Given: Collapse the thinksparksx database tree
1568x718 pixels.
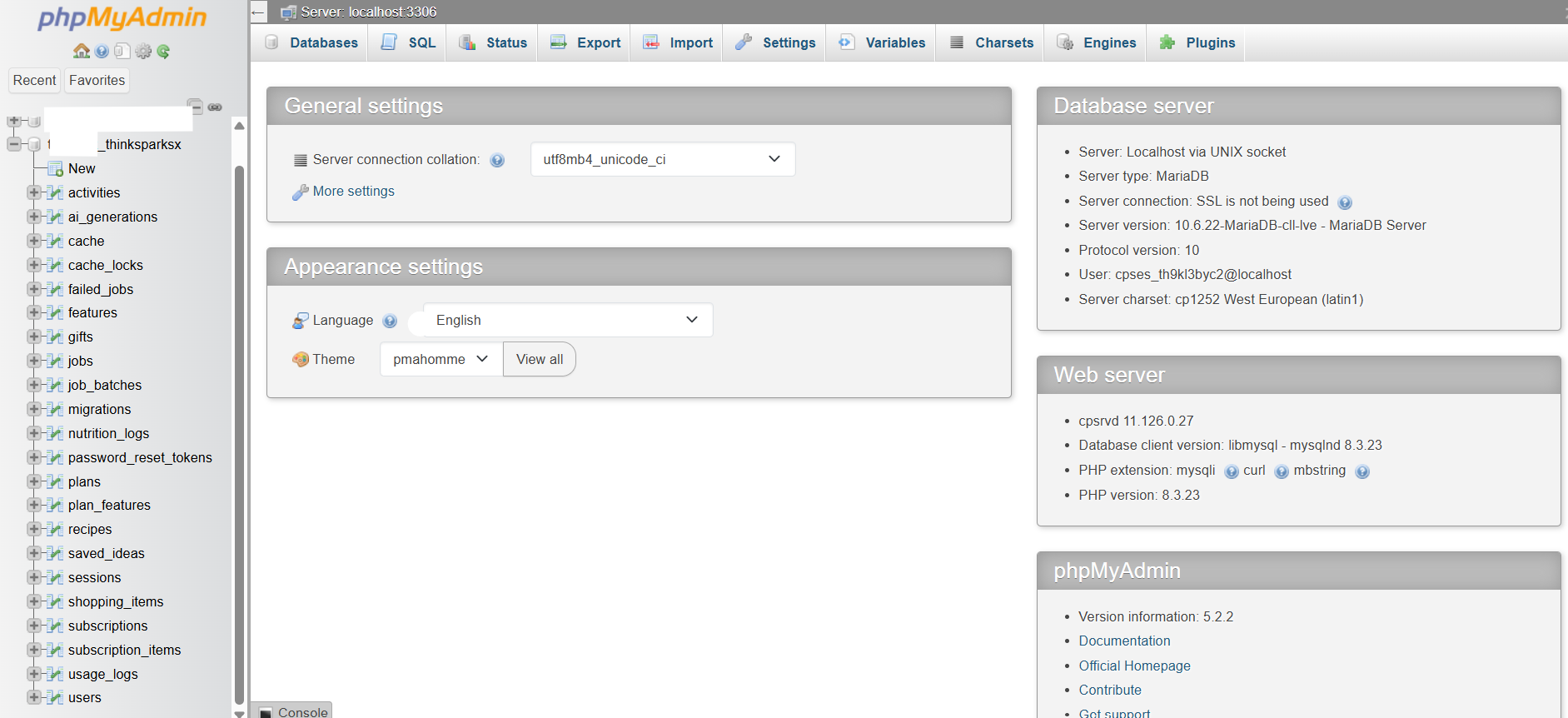Looking at the screenshot, I should 14,144.
